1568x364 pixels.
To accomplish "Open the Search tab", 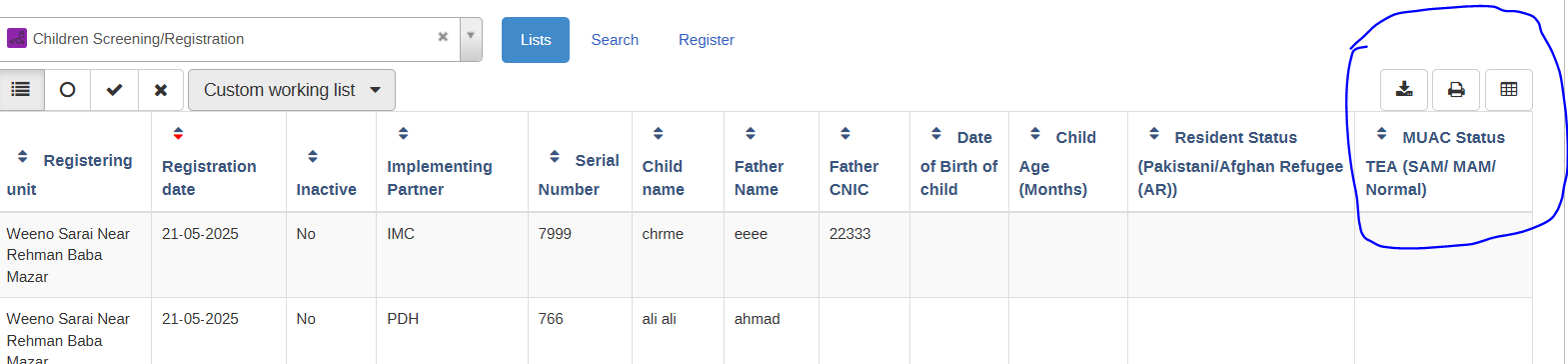I will [615, 40].
